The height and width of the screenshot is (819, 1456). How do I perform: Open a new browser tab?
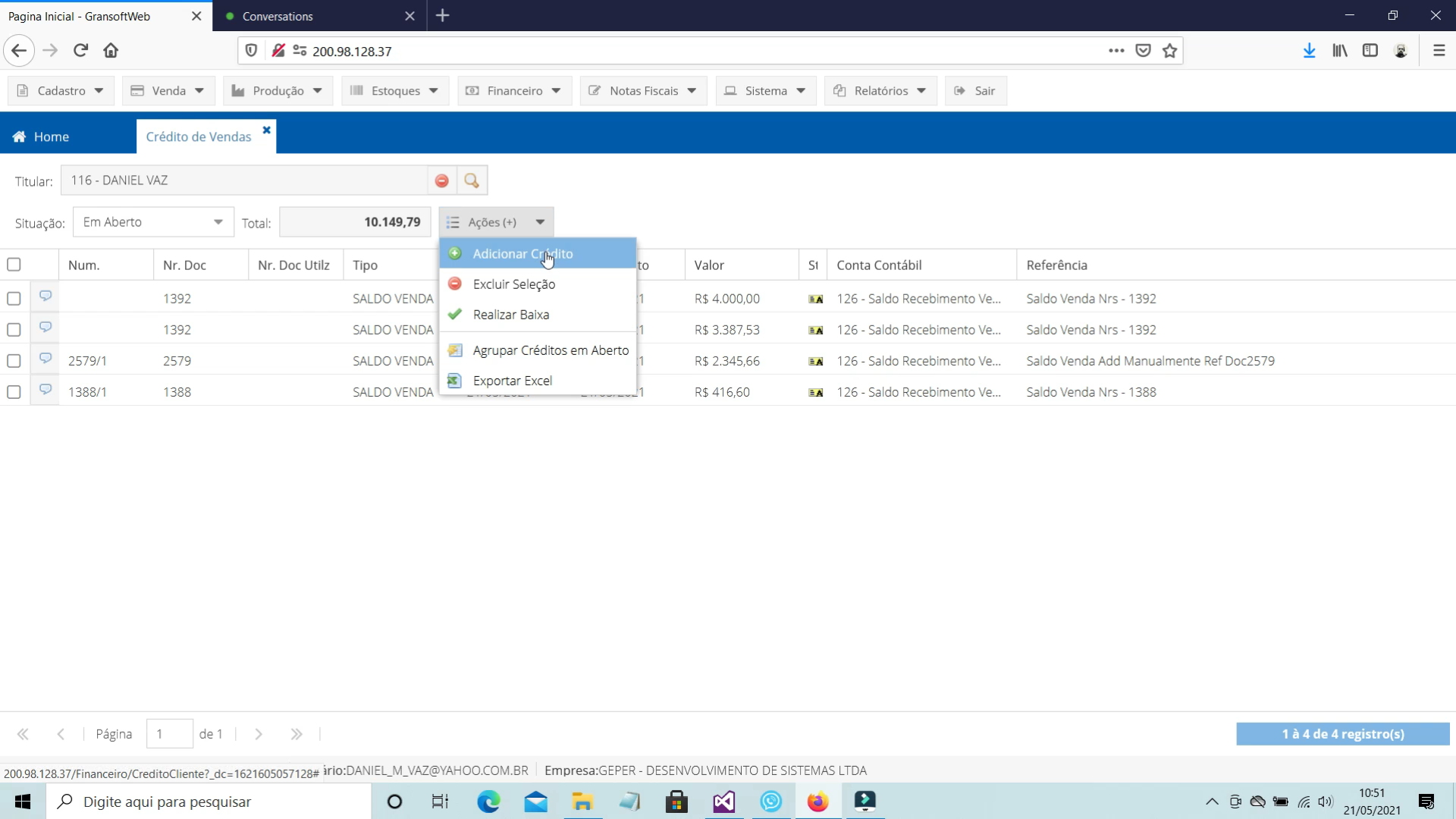click(x=443, y=15)
